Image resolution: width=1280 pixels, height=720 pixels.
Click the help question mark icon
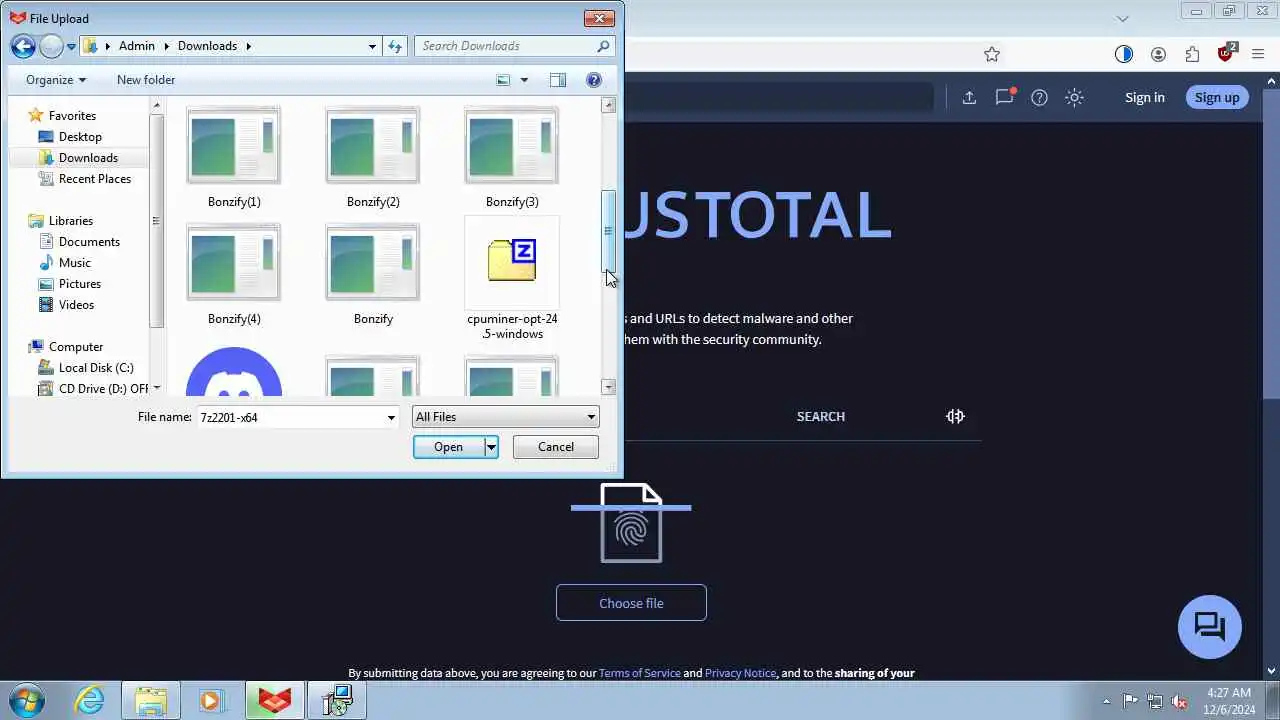click(x=594, y=80)
